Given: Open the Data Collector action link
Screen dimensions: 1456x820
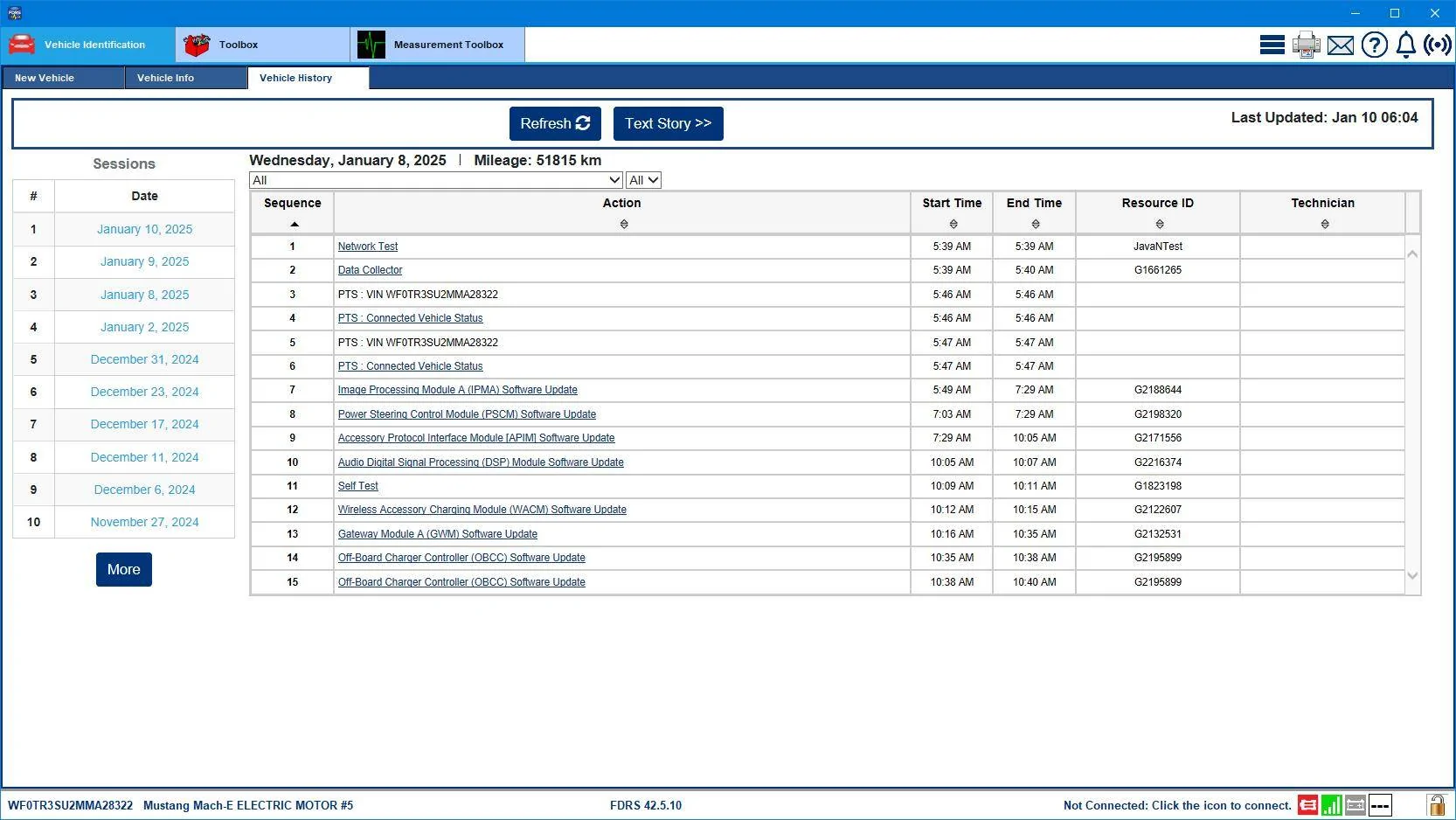Looking at the screenshot, I should coord(371,270).
